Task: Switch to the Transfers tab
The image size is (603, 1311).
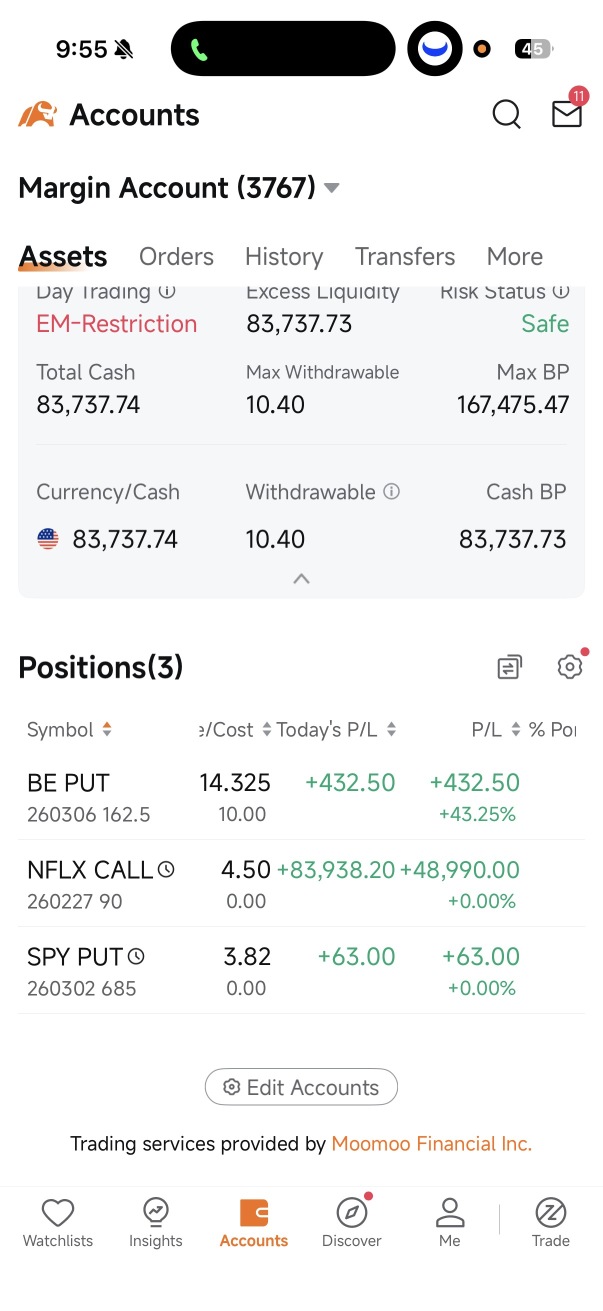Action: point(405,257)
